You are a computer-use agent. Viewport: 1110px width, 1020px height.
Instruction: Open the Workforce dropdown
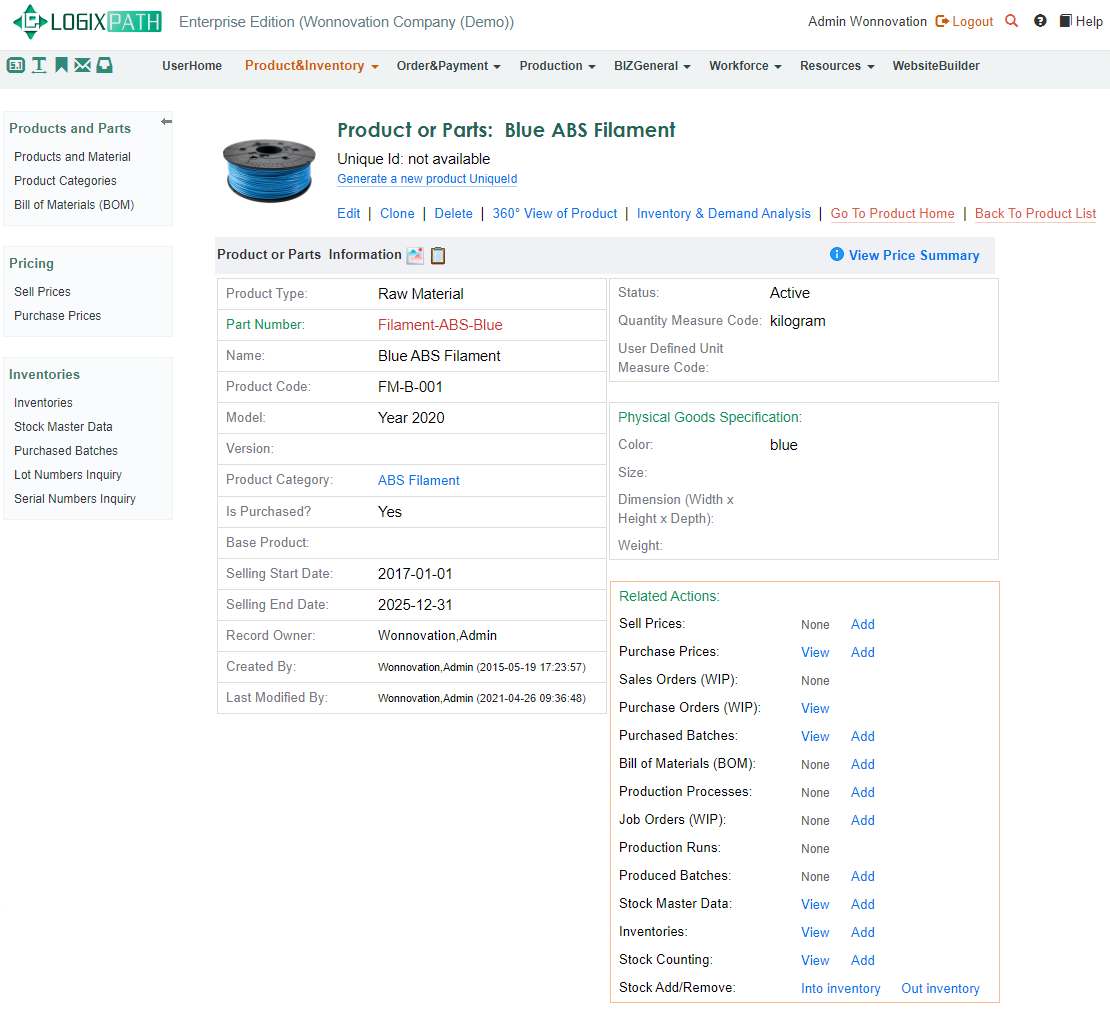tap(745, 66)
